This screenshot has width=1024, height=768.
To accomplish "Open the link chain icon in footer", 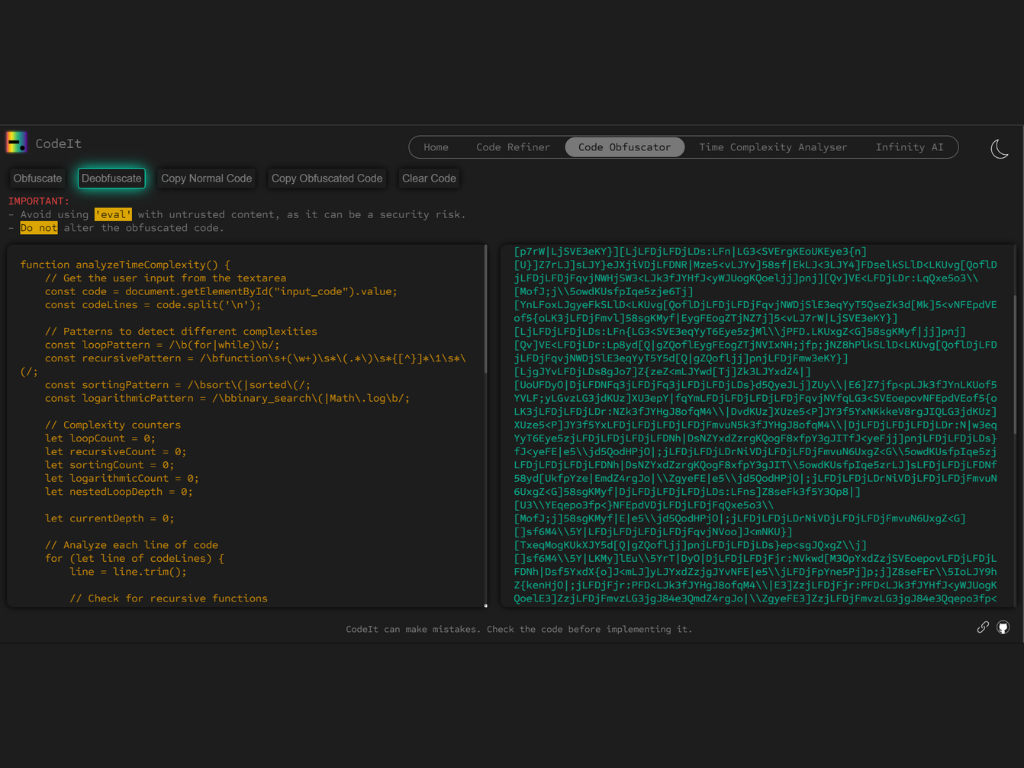I will coord(982,627).
